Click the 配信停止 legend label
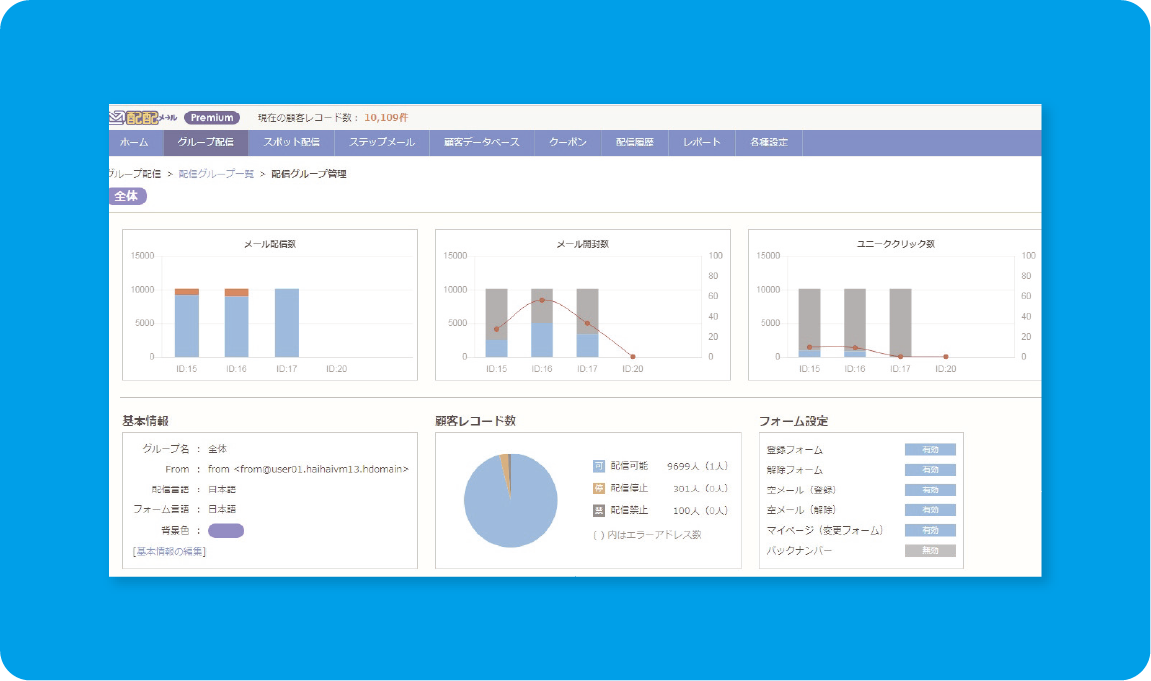 pos(629,488)
